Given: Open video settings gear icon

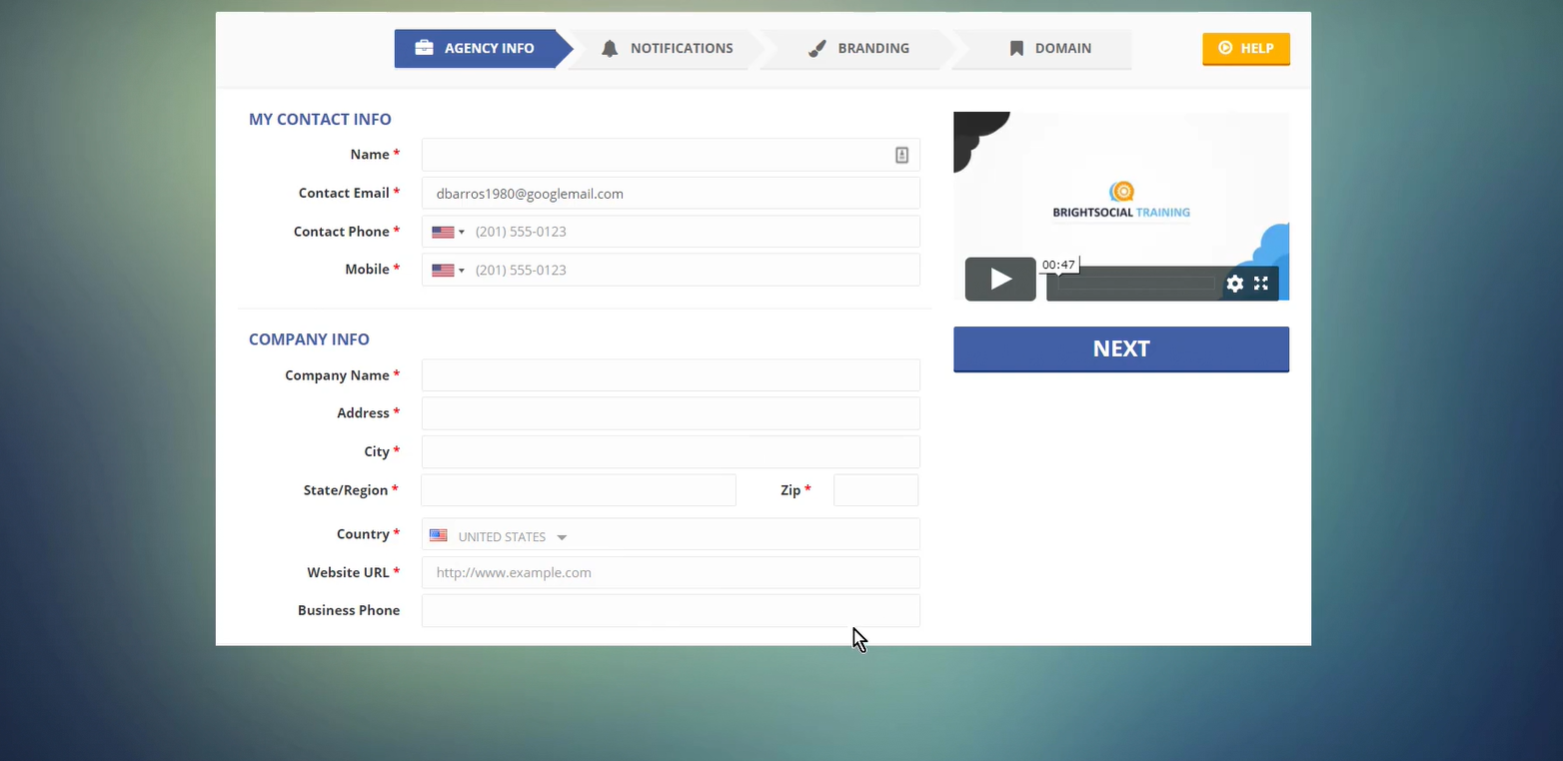Looking at the screenshot, I should [x=1235, y=284].
